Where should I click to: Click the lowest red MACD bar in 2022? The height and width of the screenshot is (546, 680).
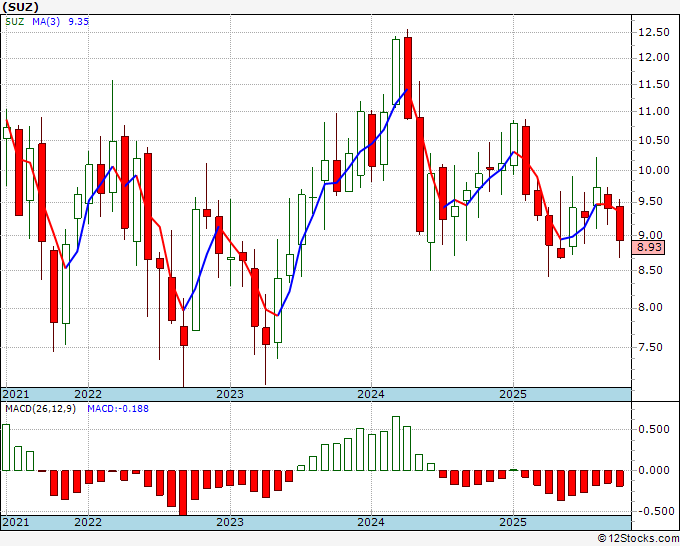[183, 493]
